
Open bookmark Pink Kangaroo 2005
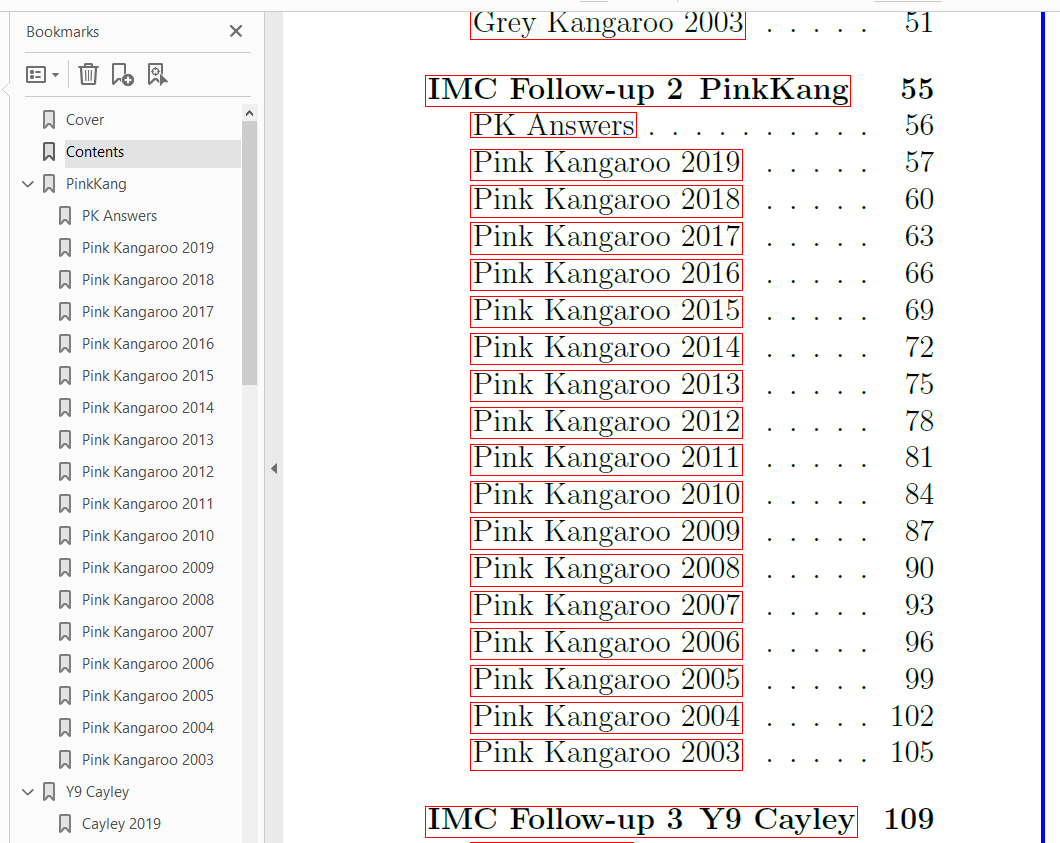(x=148, y=696)
